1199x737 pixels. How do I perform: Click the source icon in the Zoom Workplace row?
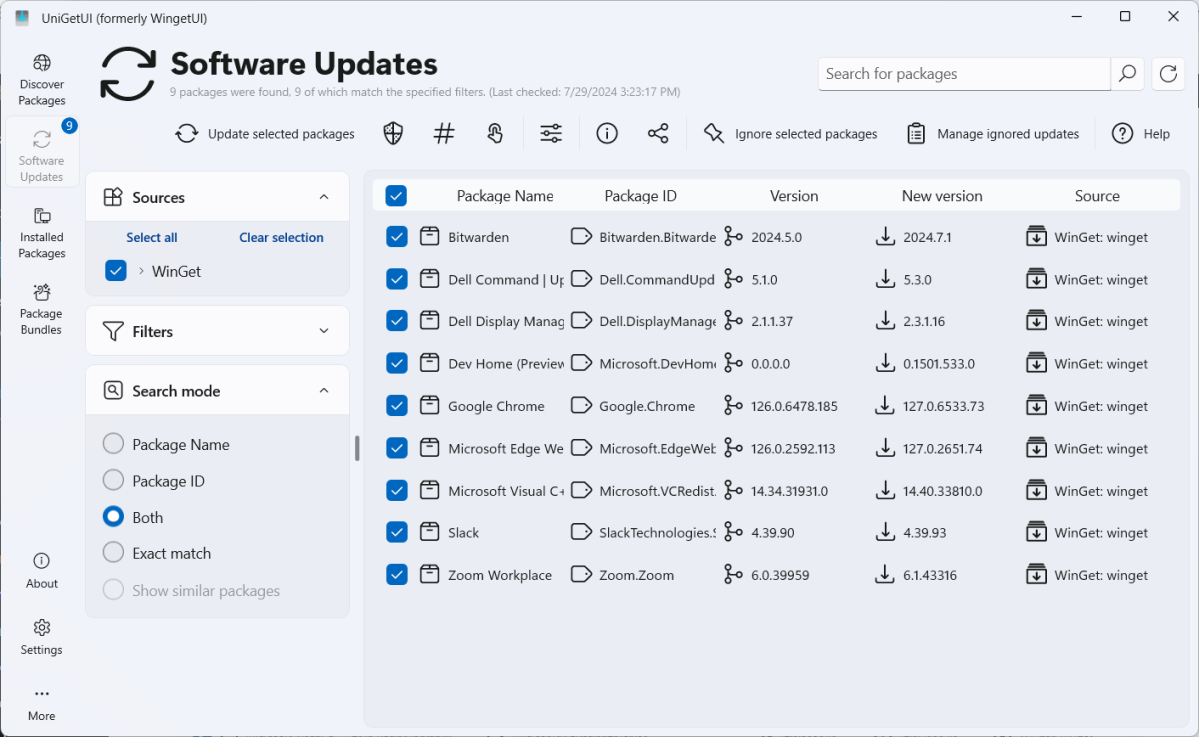[x=1036, y=574]
